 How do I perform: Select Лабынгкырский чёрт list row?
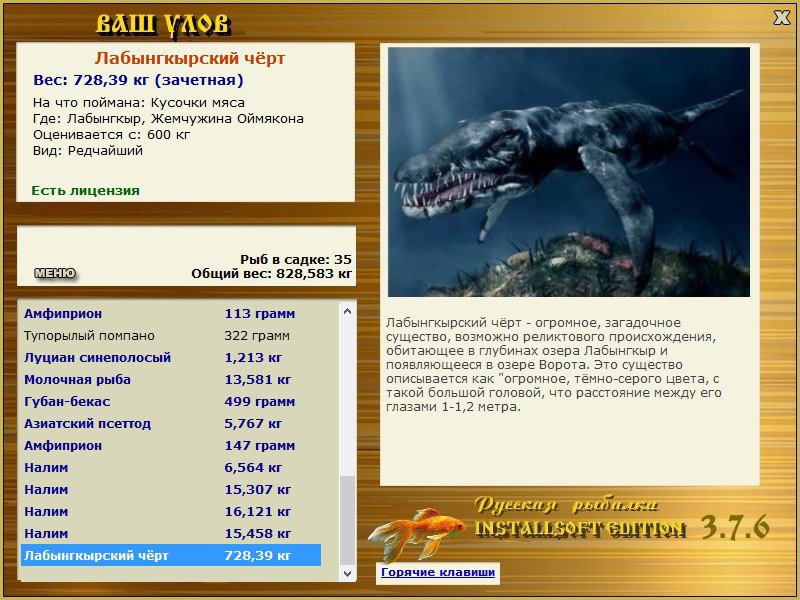171,555
